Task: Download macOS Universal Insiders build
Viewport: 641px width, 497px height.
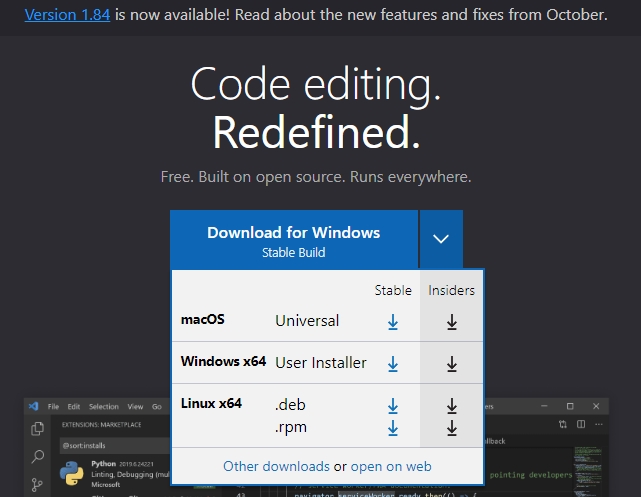Action: (451, 322)
